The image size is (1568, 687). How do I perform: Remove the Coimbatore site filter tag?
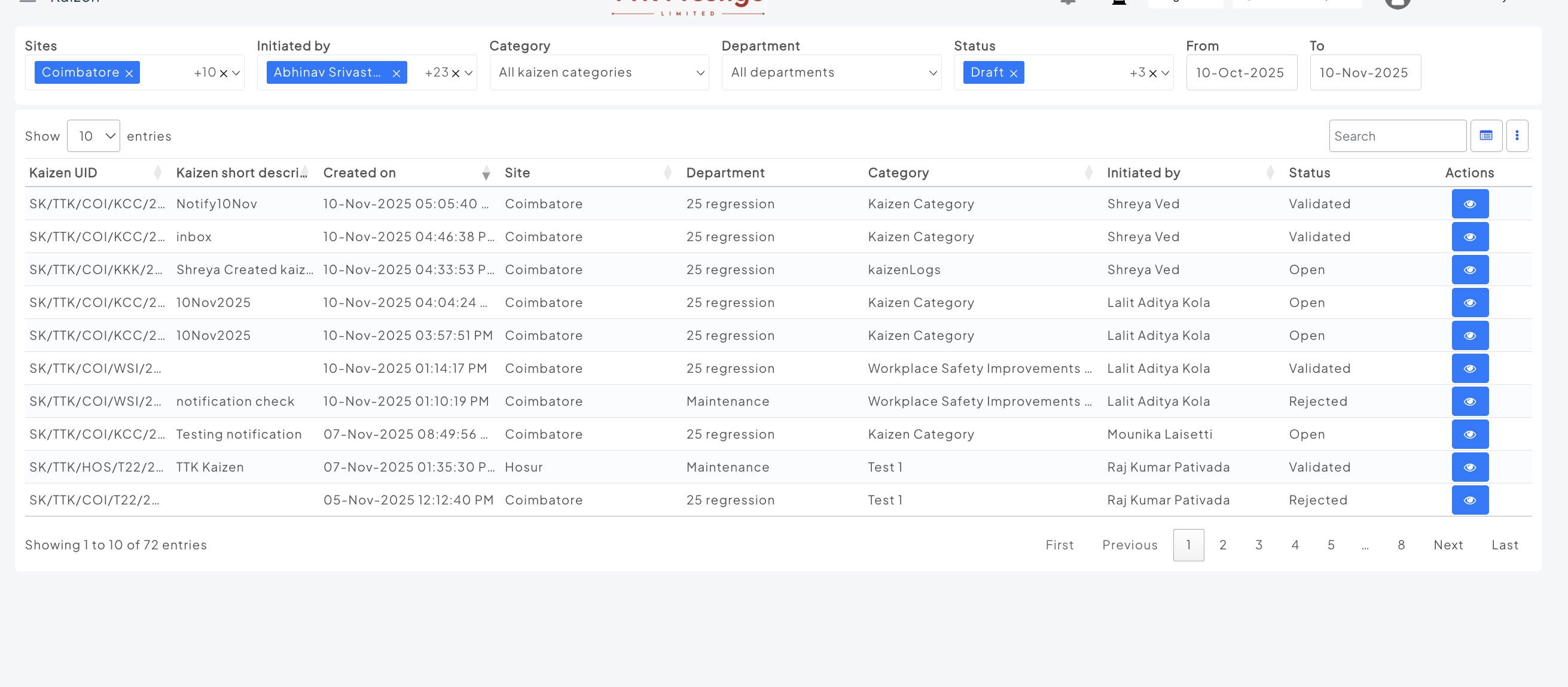pyautogui.click(x=129, y=74)
